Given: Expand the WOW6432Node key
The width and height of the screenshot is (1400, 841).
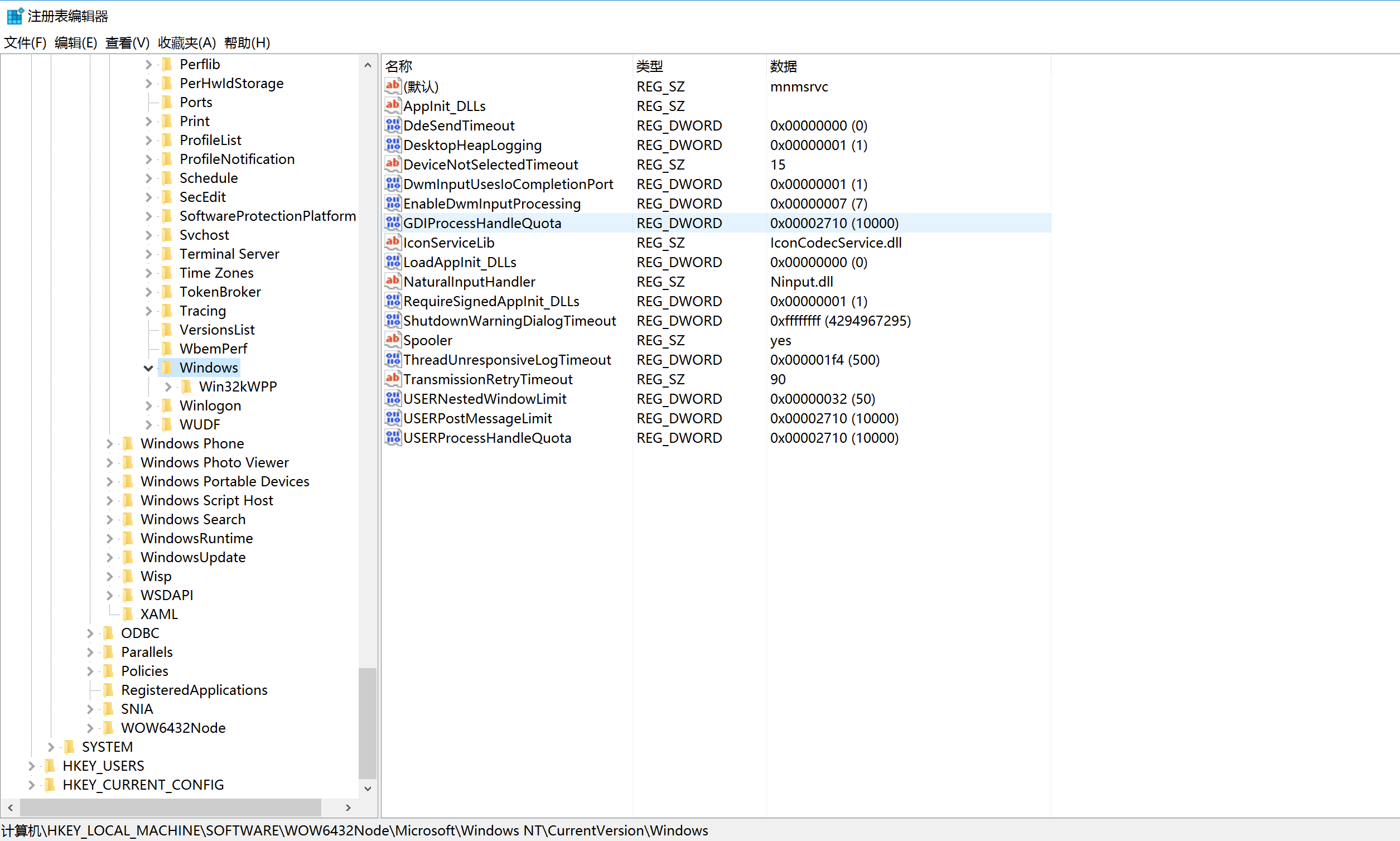Looking at the screenshot, I should pyautogui.click(x=90, y=728).
